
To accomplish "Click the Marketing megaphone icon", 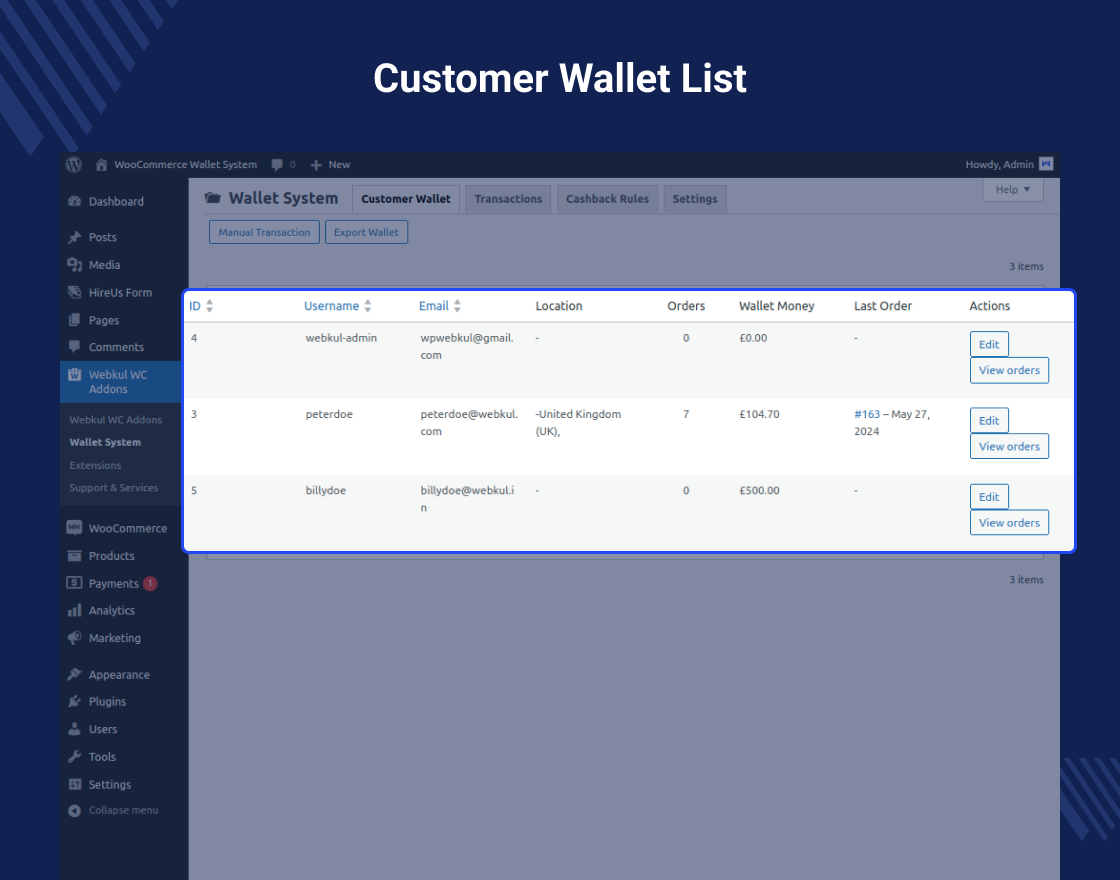I will (74, 638).
